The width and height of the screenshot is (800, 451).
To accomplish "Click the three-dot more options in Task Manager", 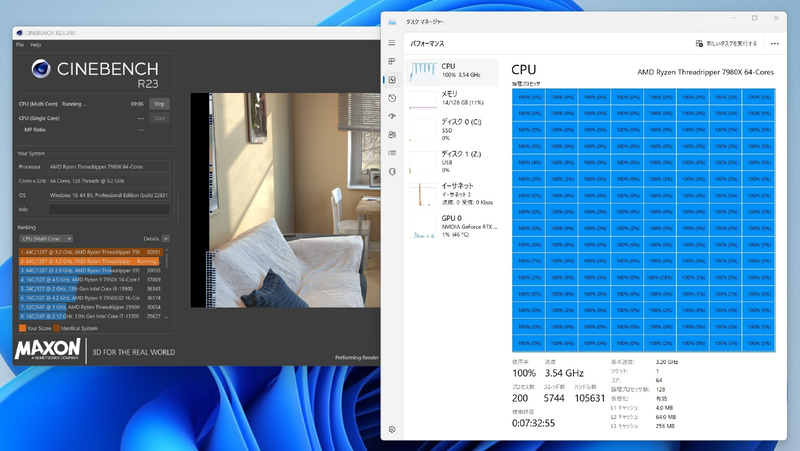I will [x=774, y=43].
